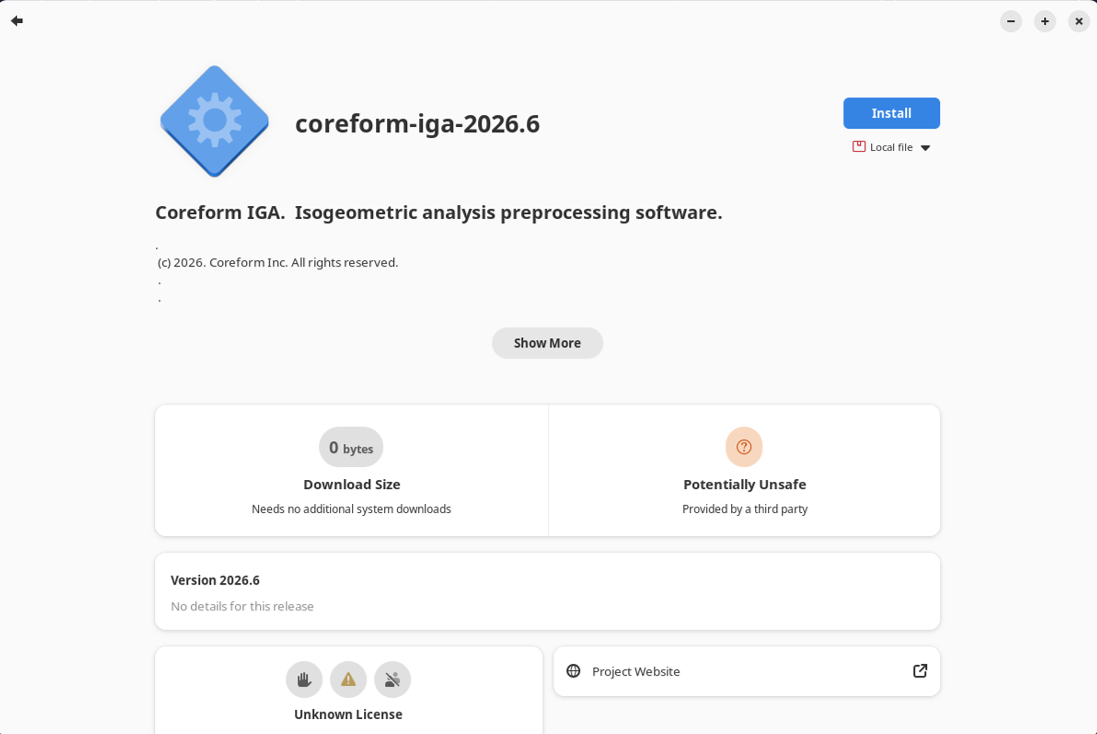Screen dimensions: 1097x734
Task: Click the 0 bytes download size badge
Action: point(351,447)
